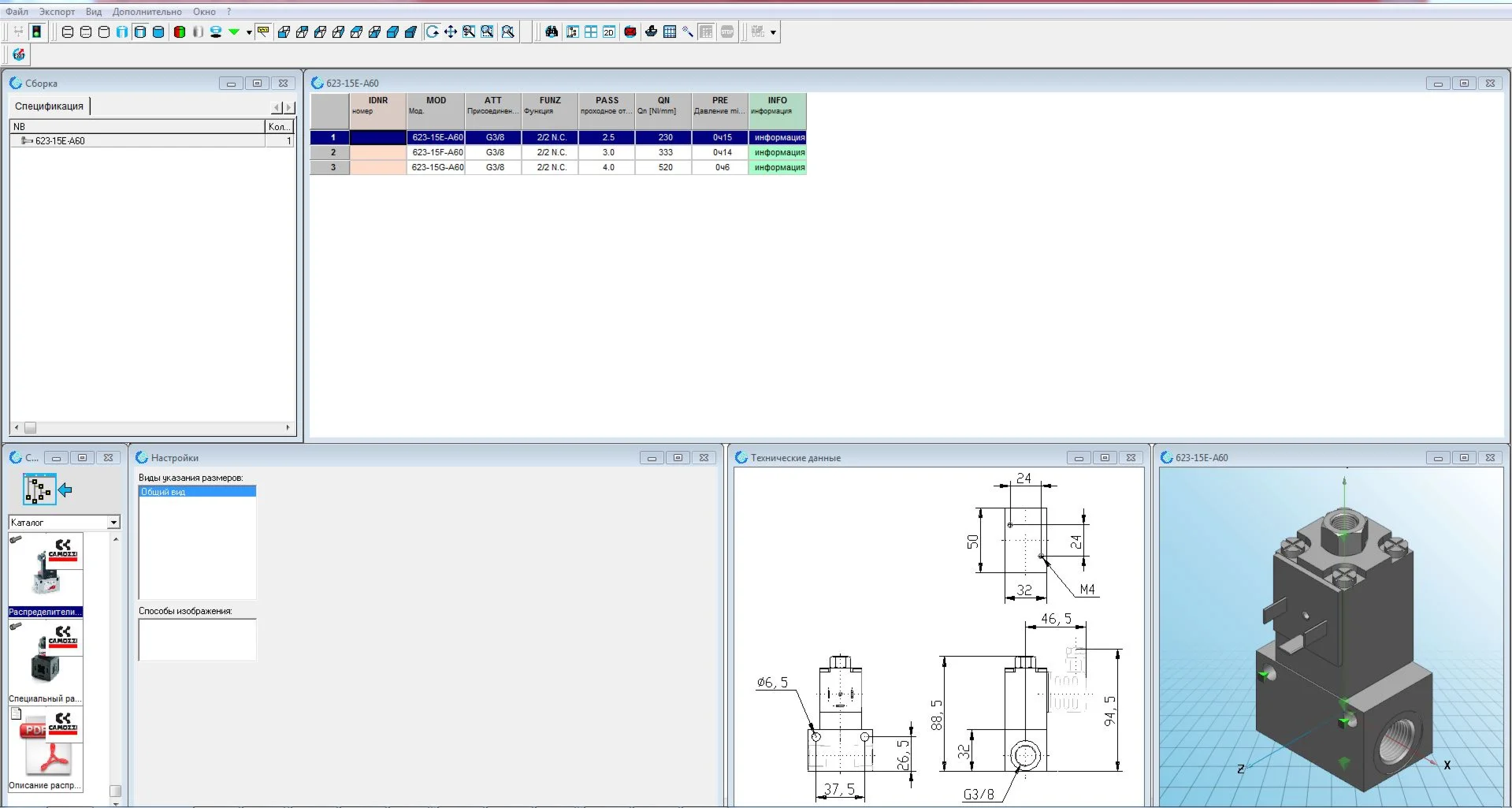Click the Exit icon in second toolbar row
The image size is (1512, 808).
coord(19,54)
